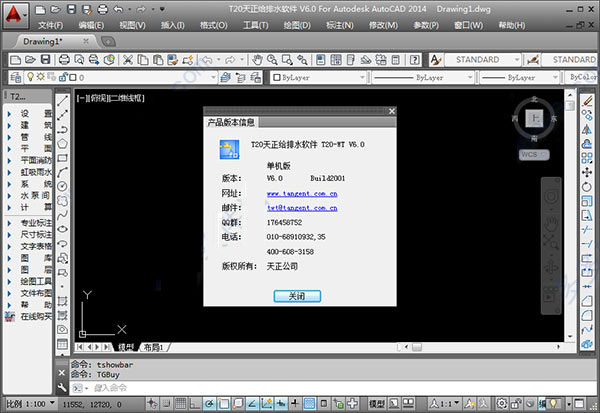The width and height of the screenshot is (600, 413).
Task: Open the www.tangent.com.cn link
Action: pos(302,194)
